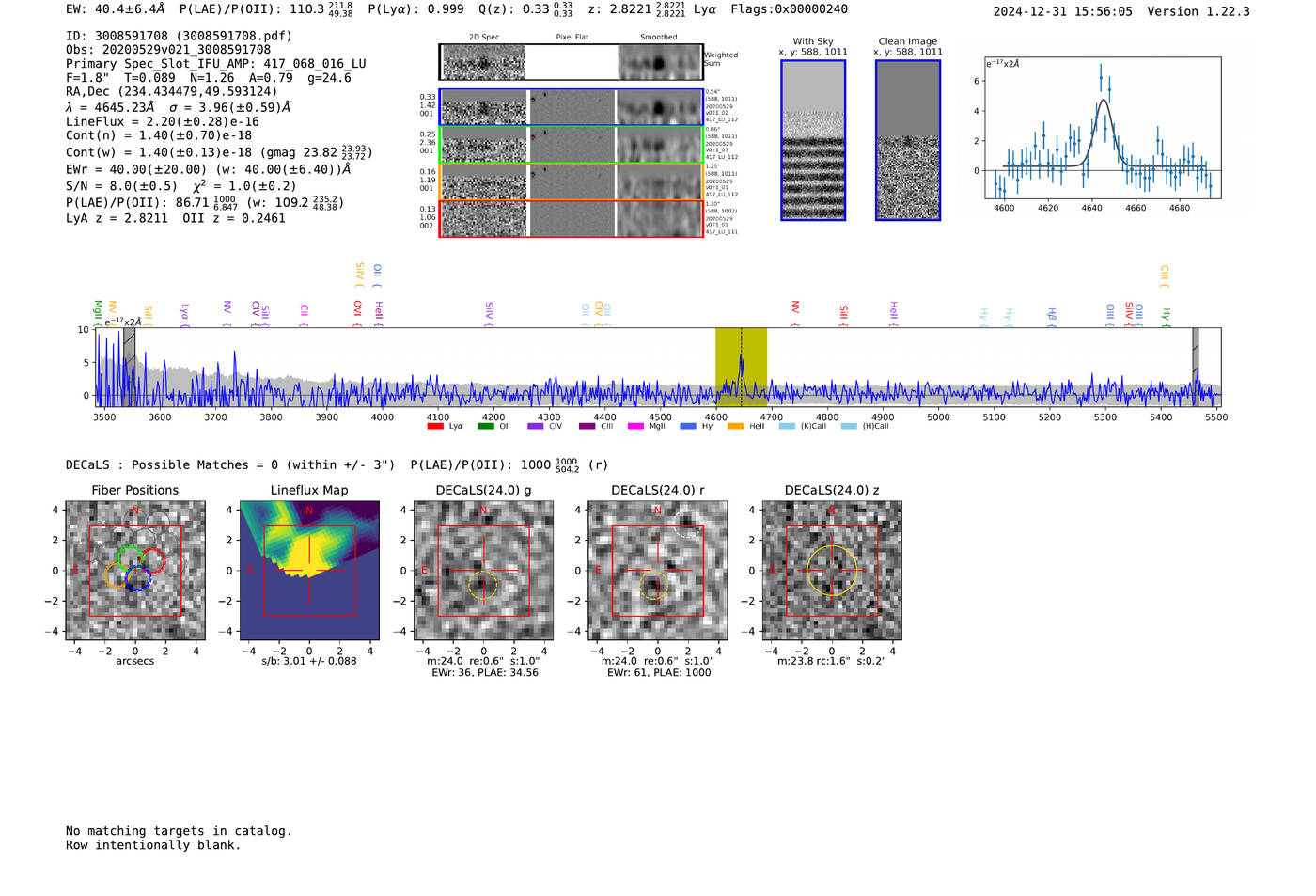
Task: Click the green fiber circle in Fiber Positions
Action: pos(131,558)
